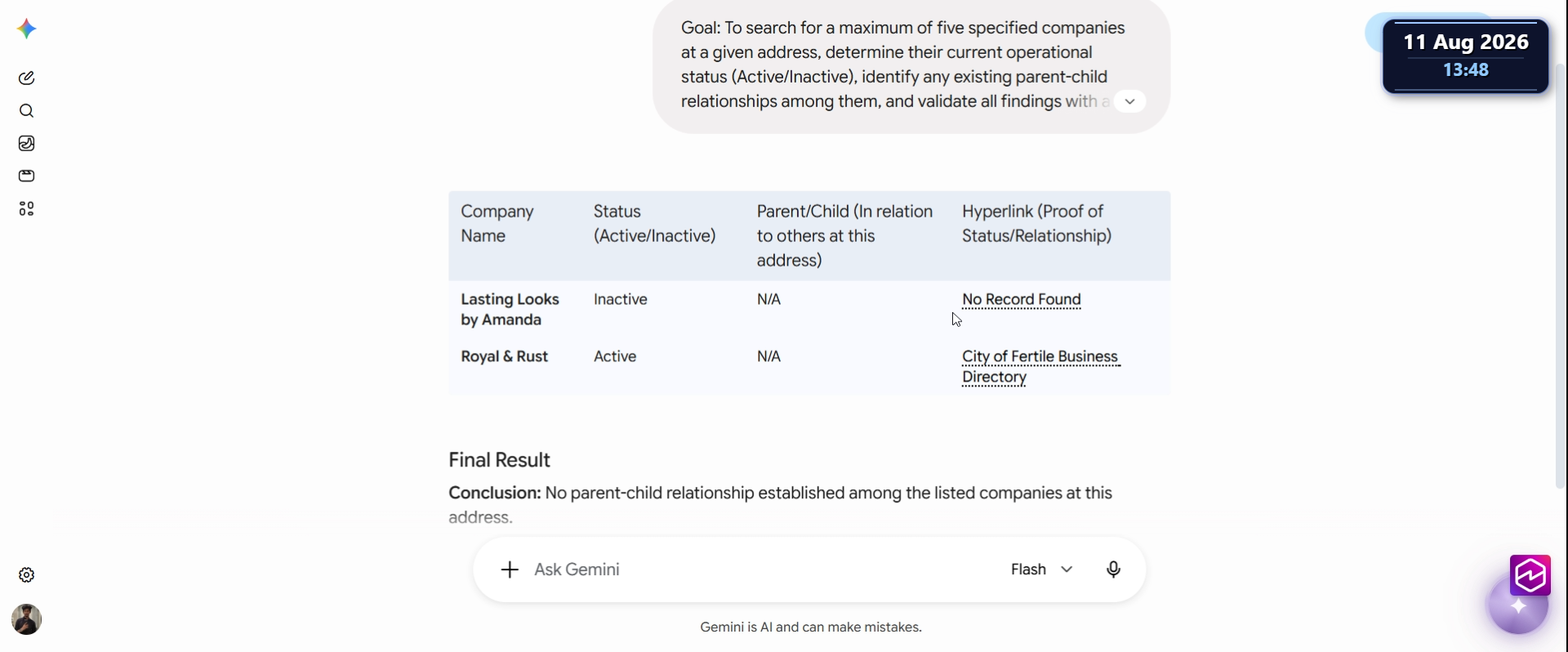Image resolution: width=1568 pixels, height=652 pixels.
Task: Click the plus upload file icon
Action: 510,569
